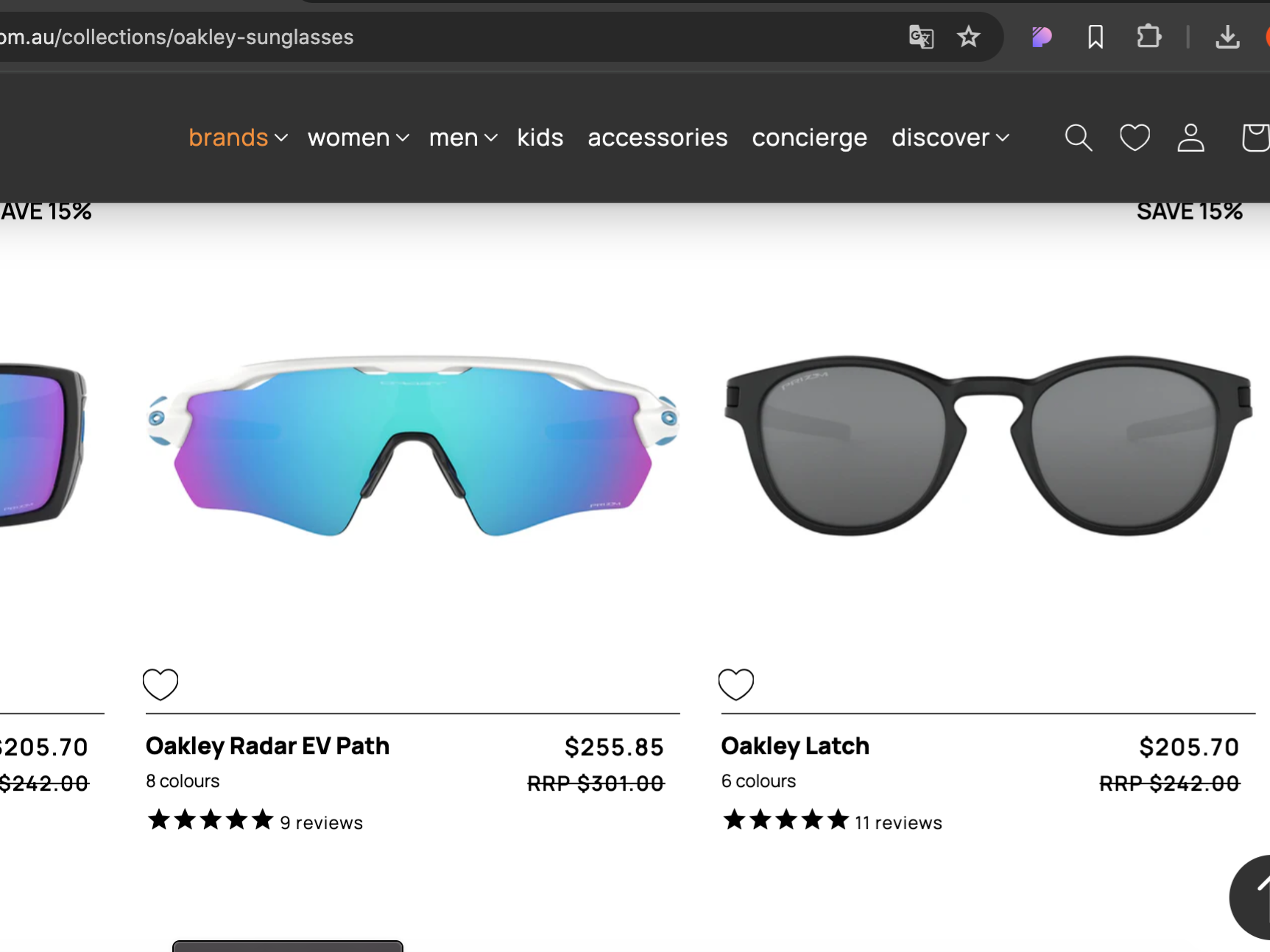Open the site search magnifier icon
The height and width of the screenshot is (952, 1270).
[1079, 138]
